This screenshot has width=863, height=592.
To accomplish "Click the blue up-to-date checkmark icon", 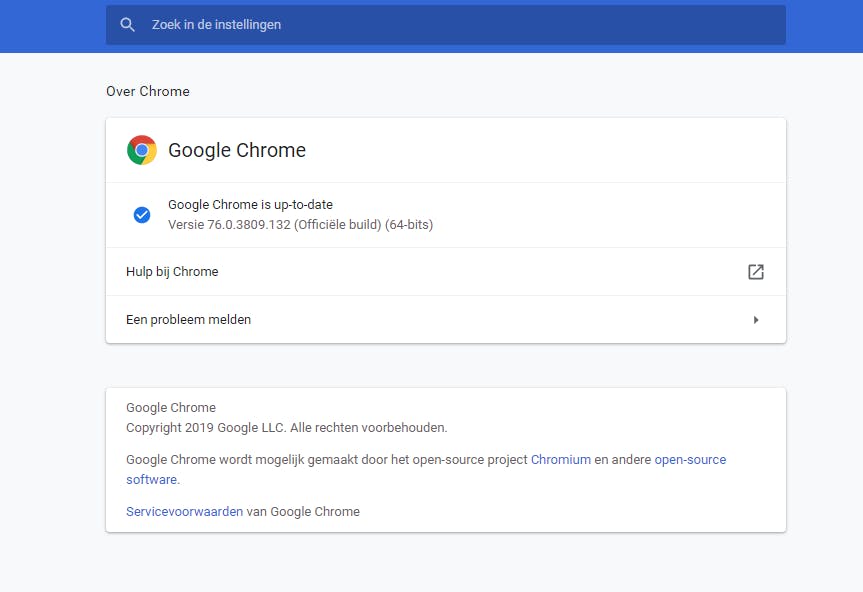I will [142, 215].
